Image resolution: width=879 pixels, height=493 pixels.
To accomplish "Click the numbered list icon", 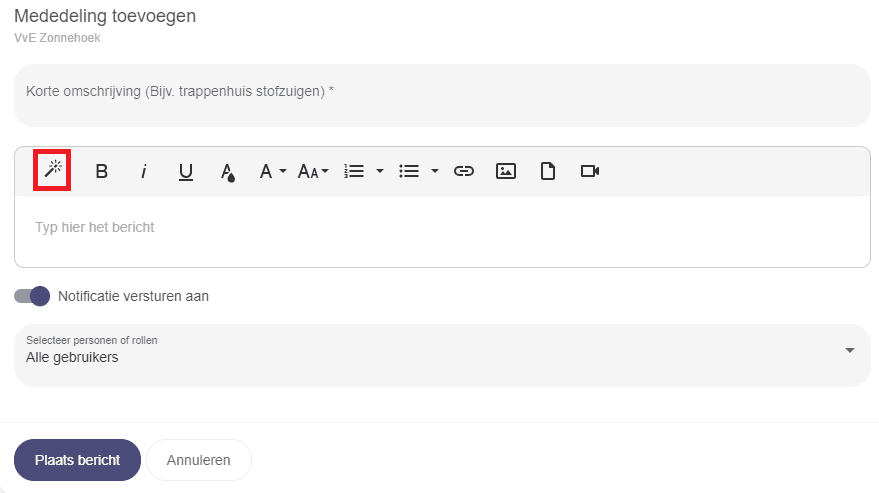I will tap(353, 171).
